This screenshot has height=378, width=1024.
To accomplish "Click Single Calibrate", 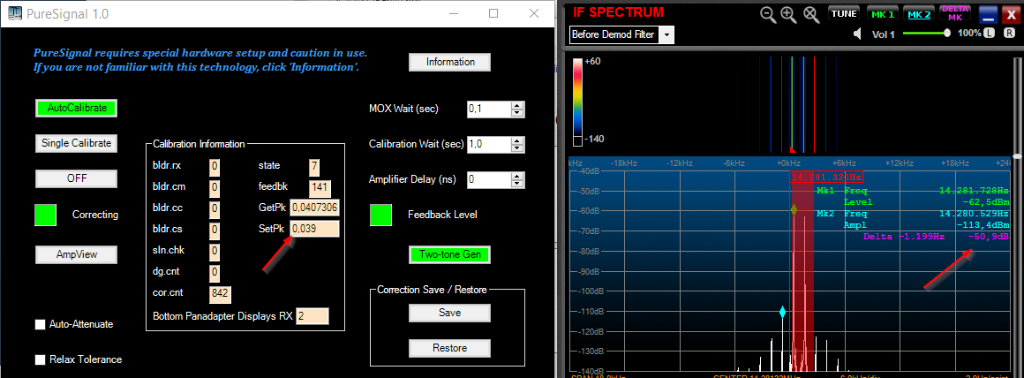I will (76, 143).
